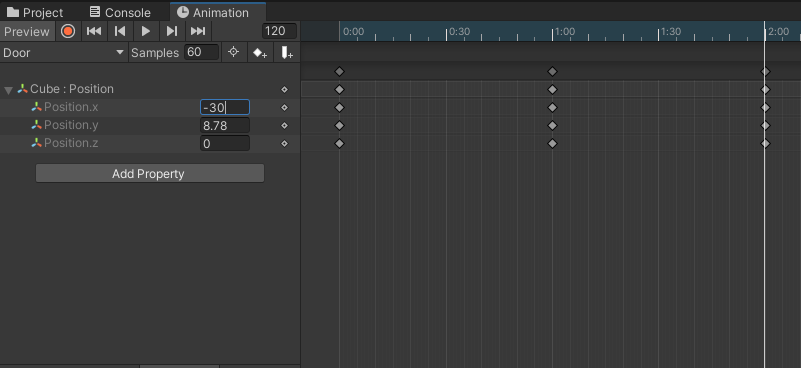This screenshot has height=368, width=801.
Task: Click the Add keyframe icon
Action: point(260,53)
